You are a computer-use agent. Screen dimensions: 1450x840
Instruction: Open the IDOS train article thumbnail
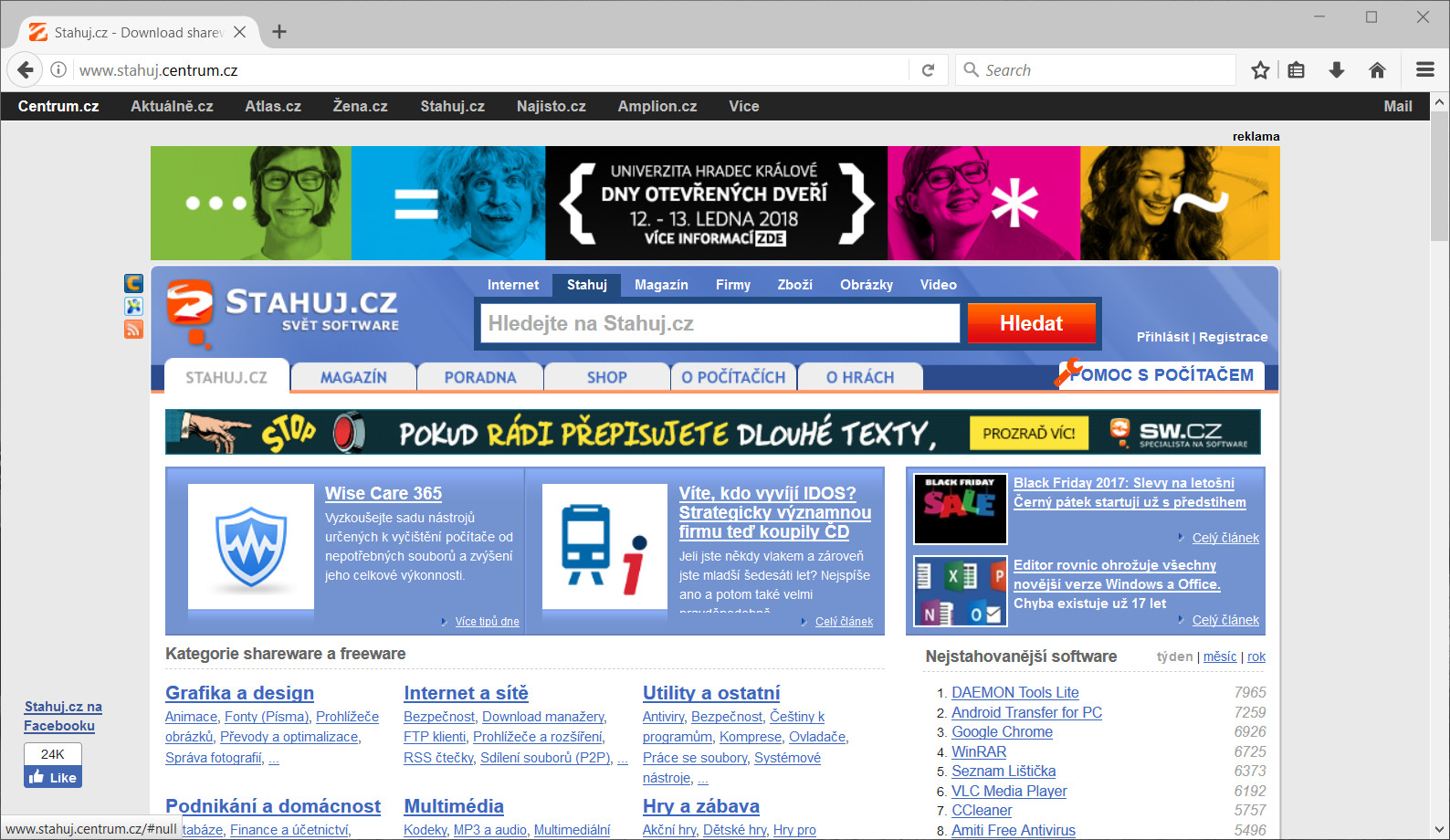[604, 546]
